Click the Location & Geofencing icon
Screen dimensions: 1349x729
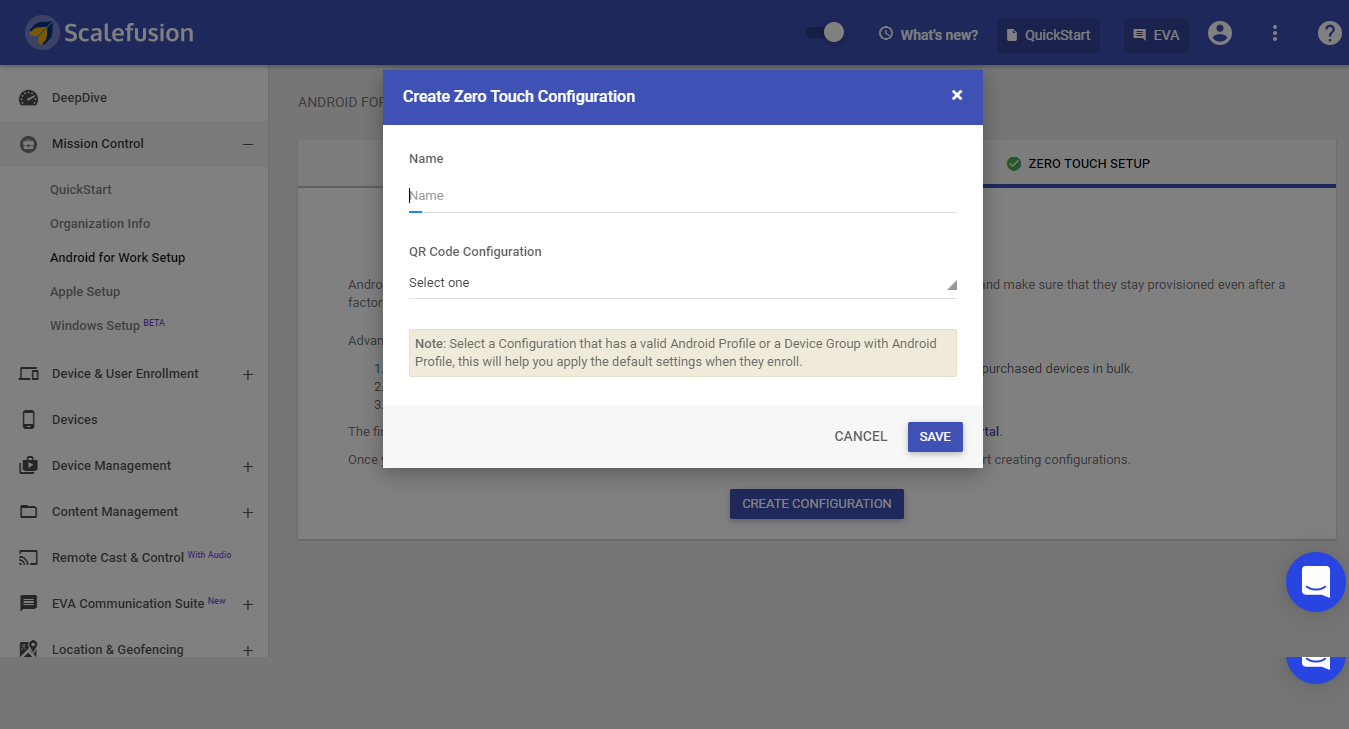point(28,649)
